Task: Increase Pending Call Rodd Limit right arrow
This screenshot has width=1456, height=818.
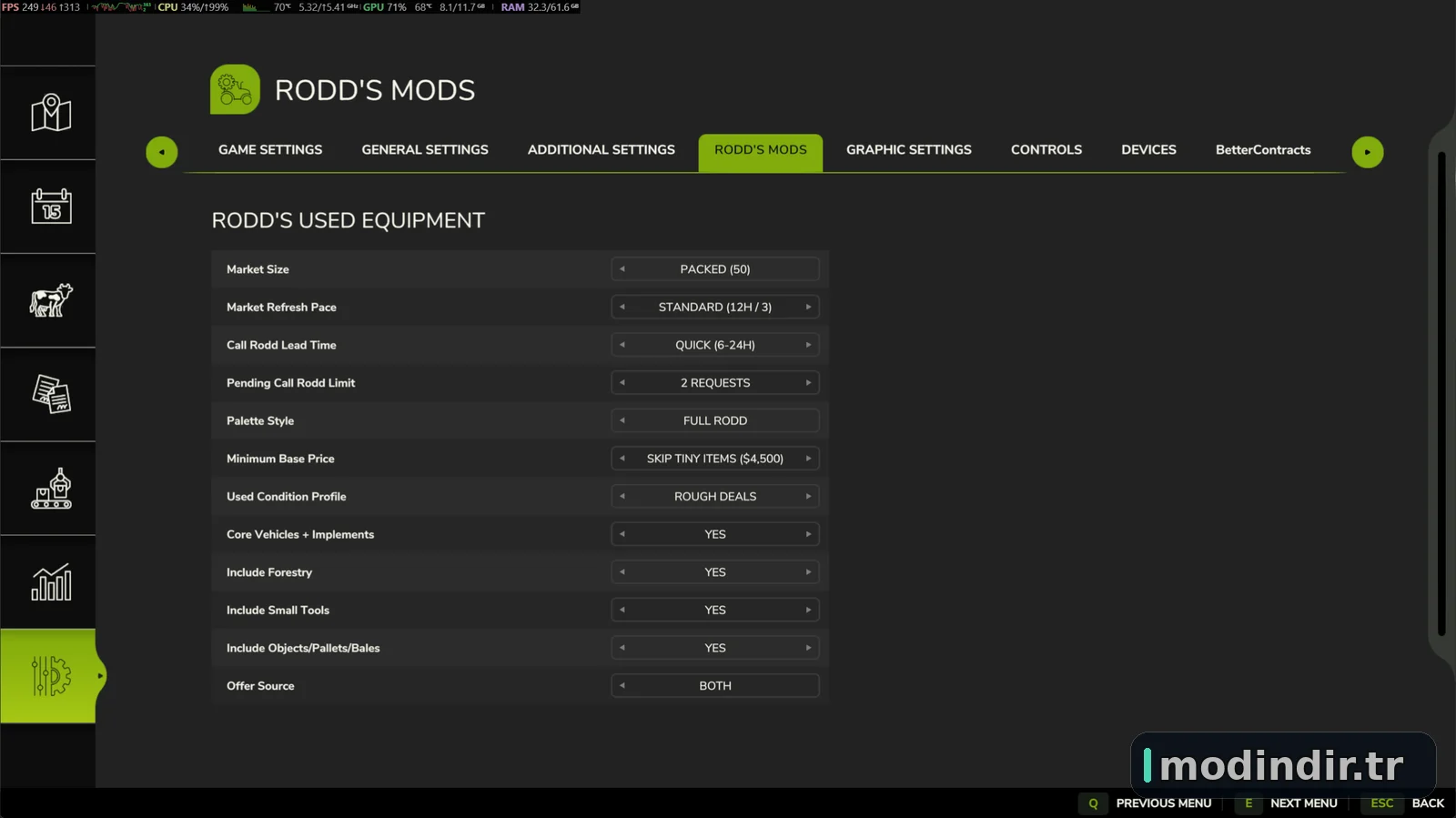Action: pyautogui.click(x=808, y=383)
